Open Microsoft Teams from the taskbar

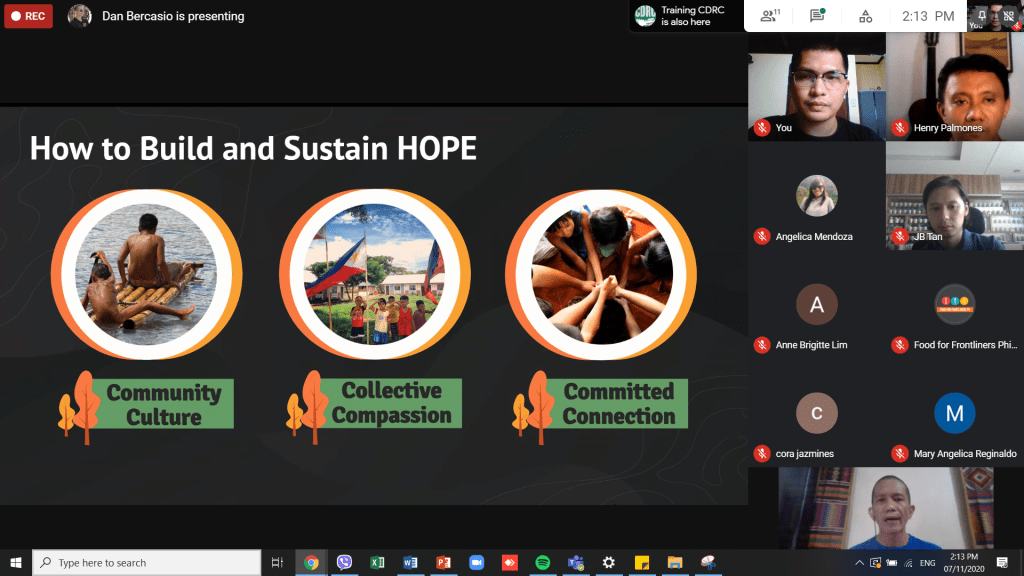[575, 563]
